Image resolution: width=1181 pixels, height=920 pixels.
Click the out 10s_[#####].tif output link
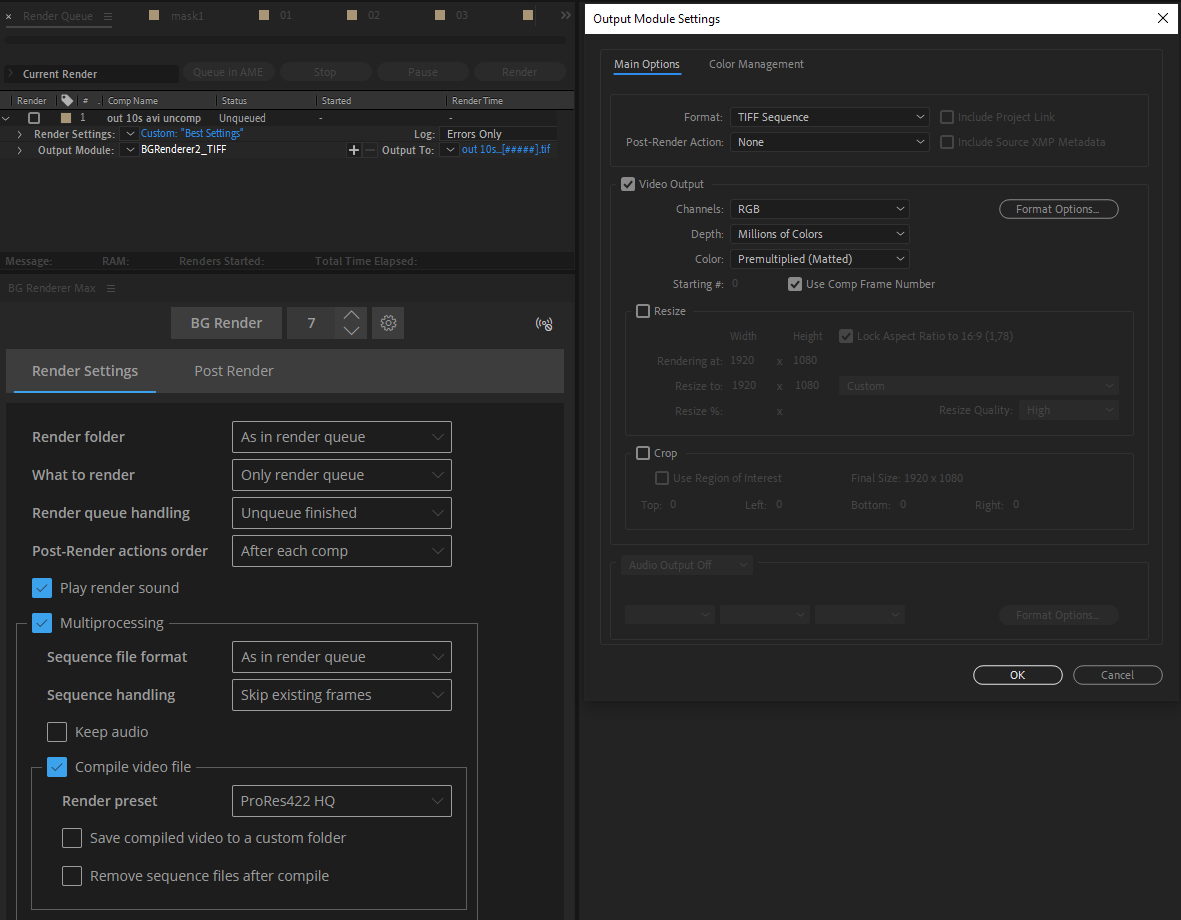pos(506,149)
